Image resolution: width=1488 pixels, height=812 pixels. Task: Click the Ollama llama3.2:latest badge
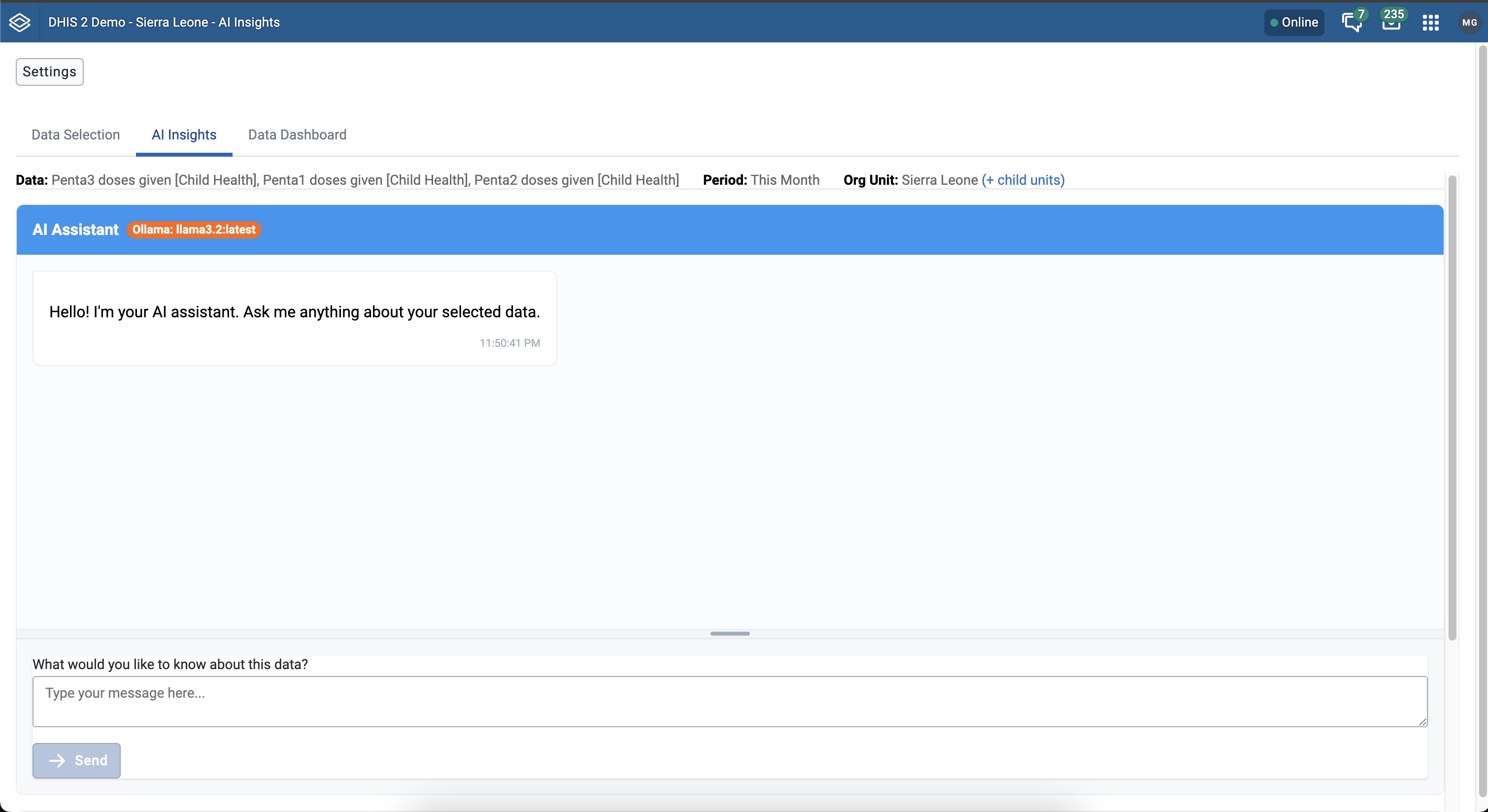coord(194,229)
